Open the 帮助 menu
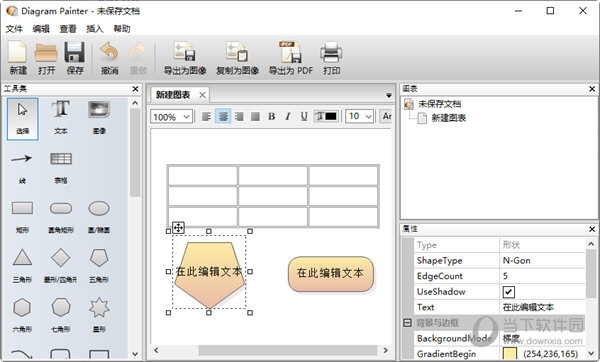The height and width of the screenshot is (362, 600). pos(122,29)
